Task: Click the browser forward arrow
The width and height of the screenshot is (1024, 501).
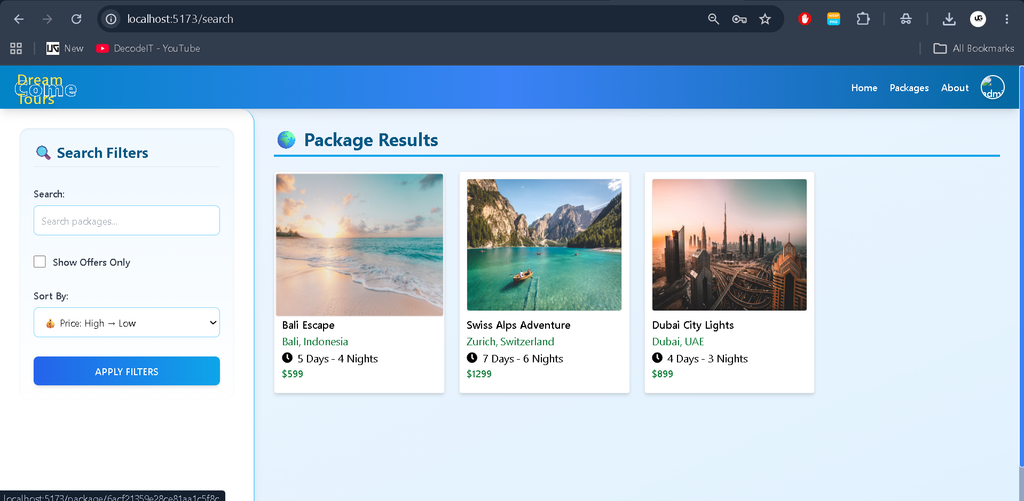Action: [47, 19]
